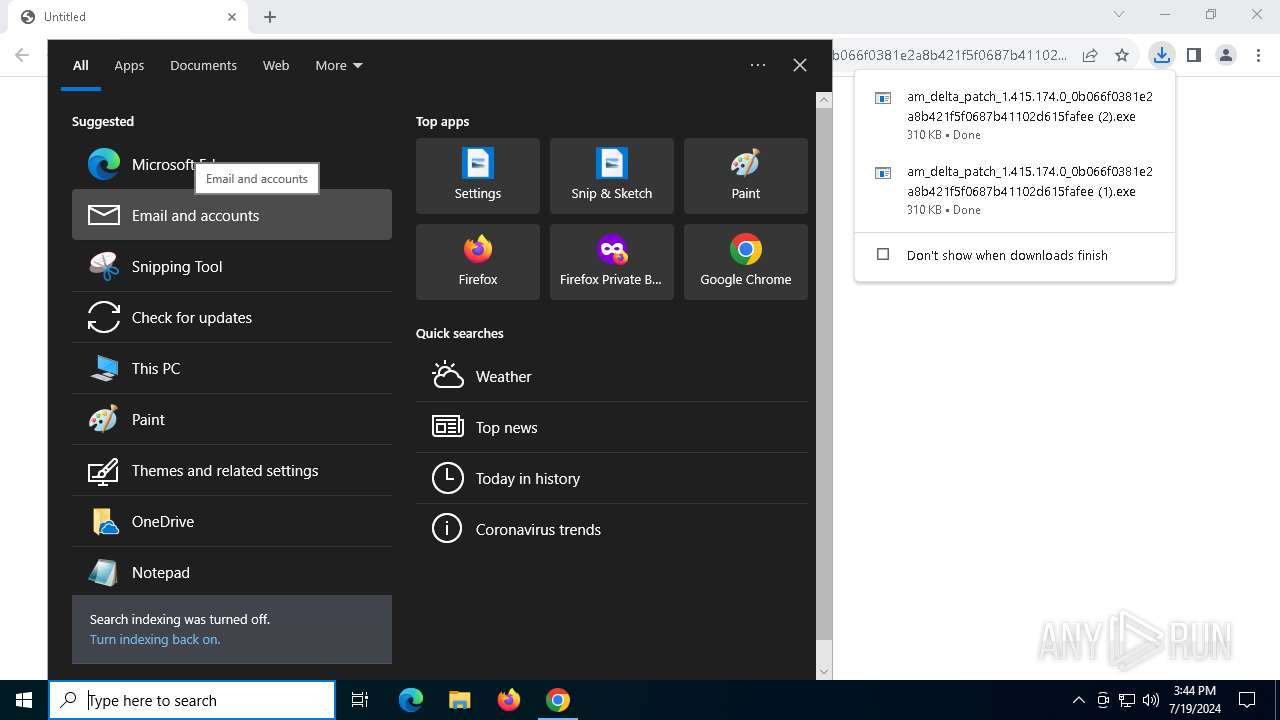Open This PC from suggestions

pos(232,368)
